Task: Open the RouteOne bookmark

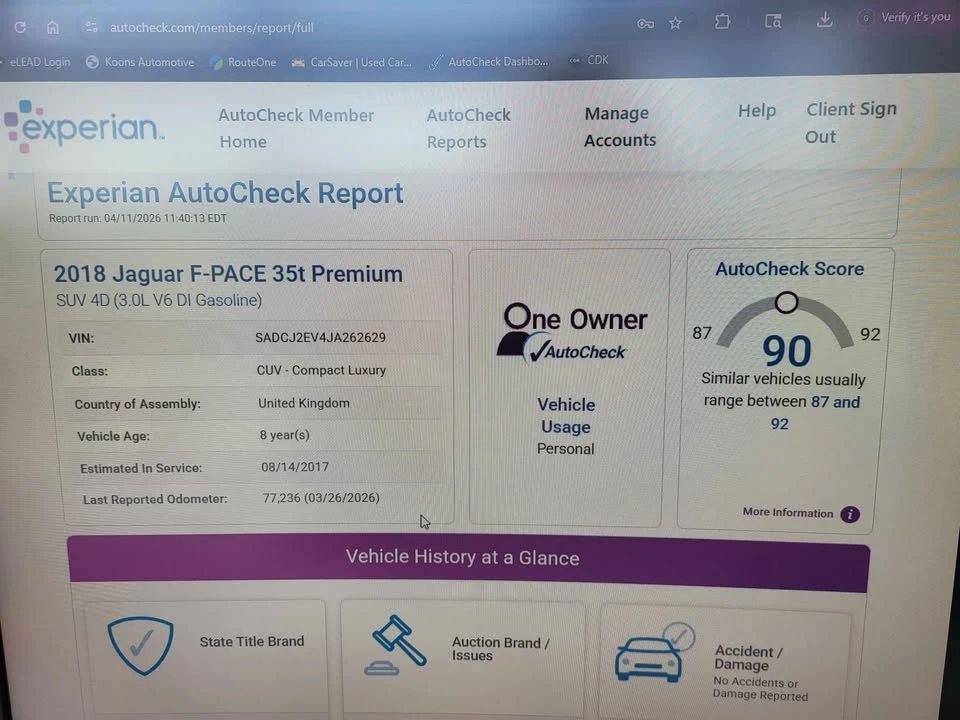Action: point(243,62)
